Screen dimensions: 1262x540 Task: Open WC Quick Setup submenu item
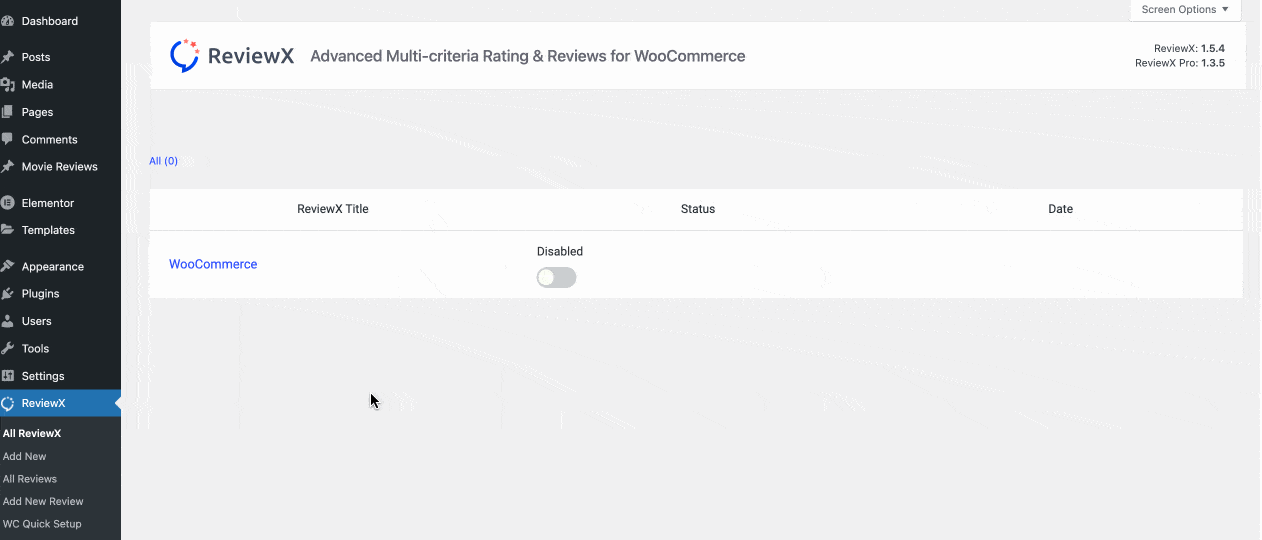pos(42,524)
